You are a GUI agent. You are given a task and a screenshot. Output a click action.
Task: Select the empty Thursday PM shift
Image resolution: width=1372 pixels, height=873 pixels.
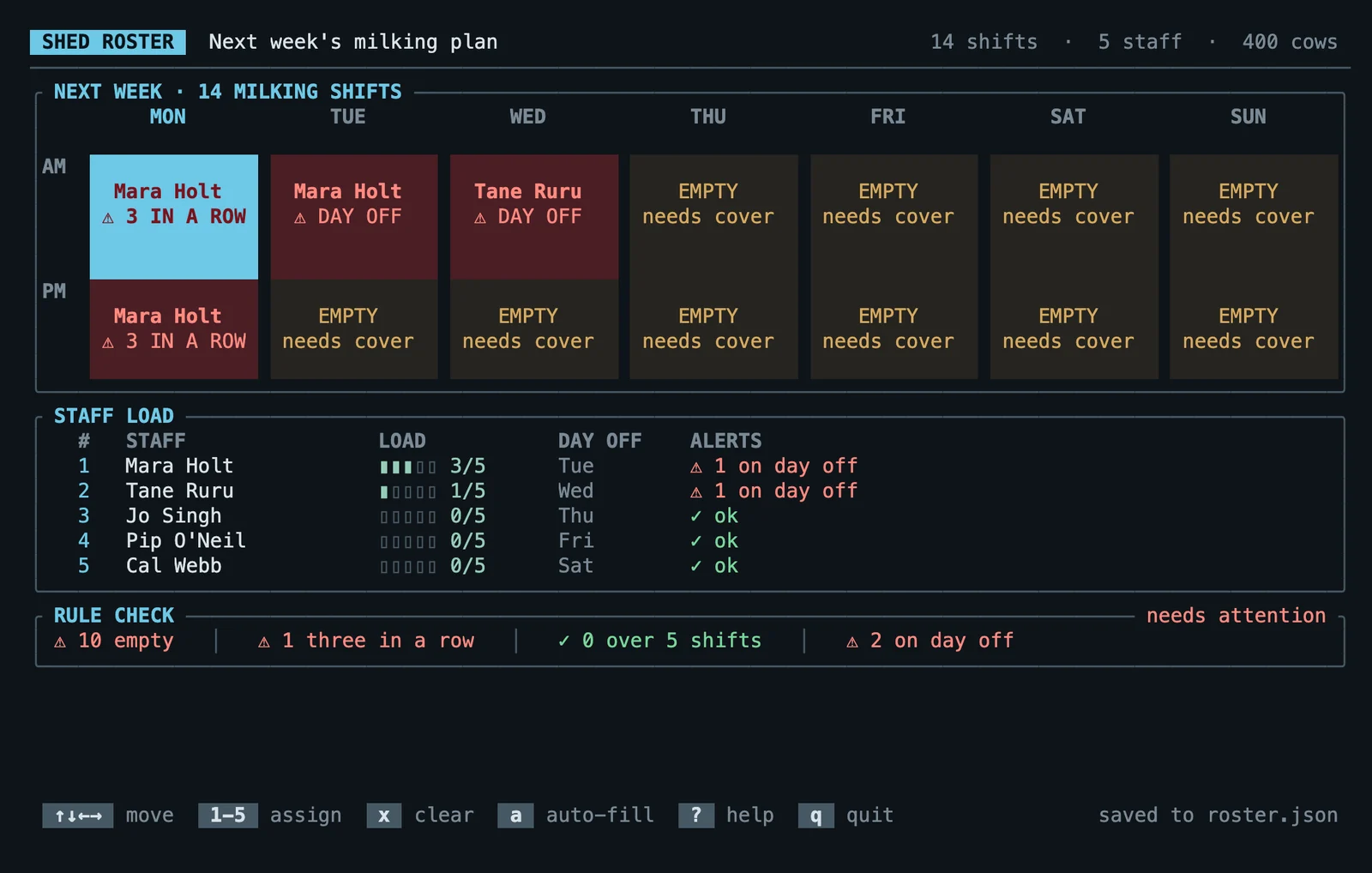point(714,329)
